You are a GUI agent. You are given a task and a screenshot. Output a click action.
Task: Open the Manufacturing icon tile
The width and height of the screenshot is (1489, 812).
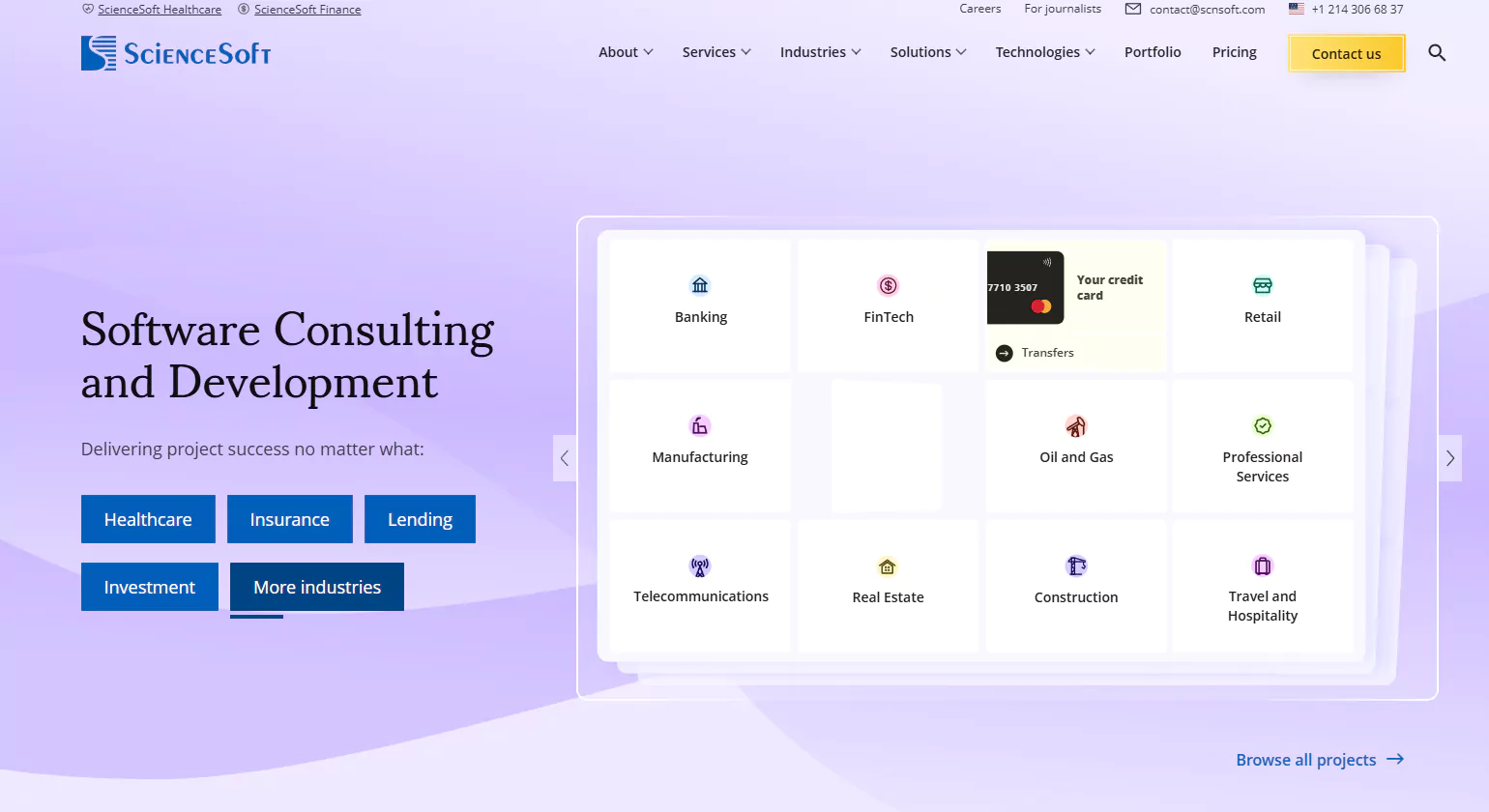(699, 426)
